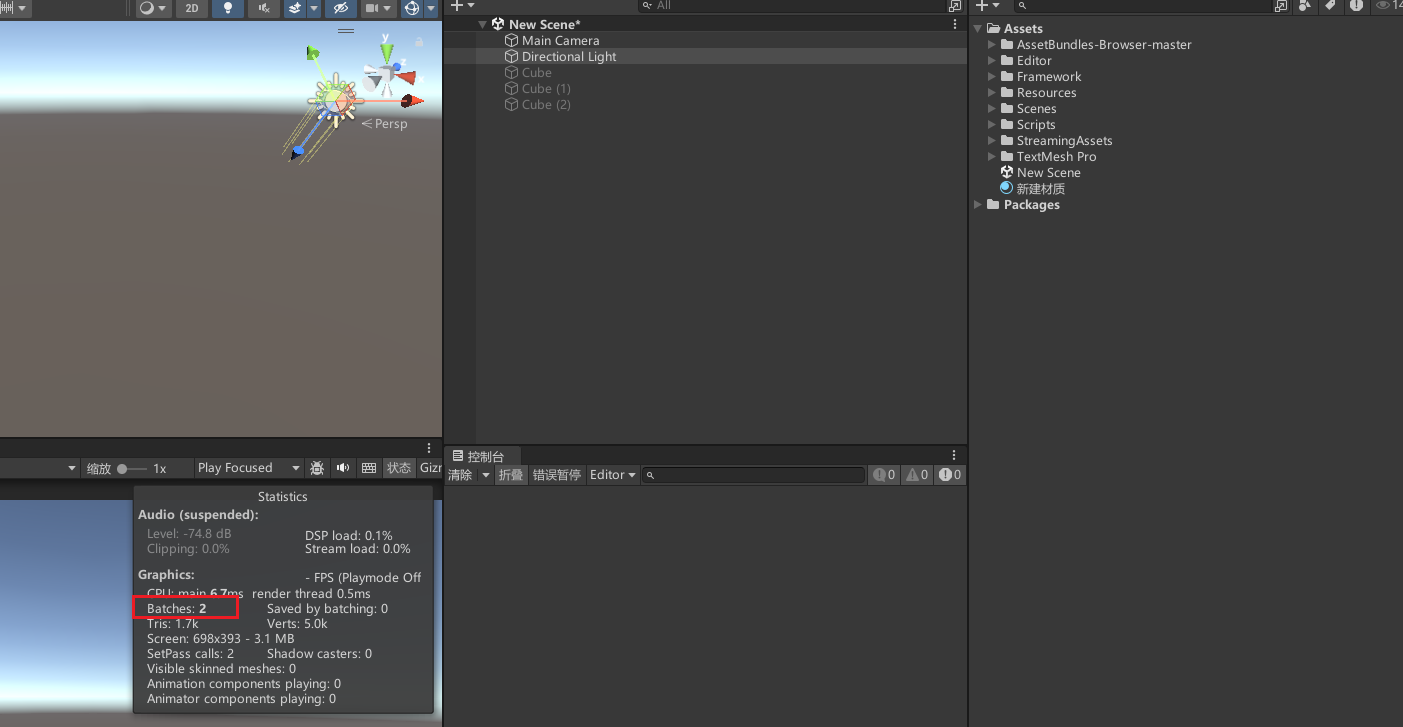Toggle scene audio mute icon
This screenshot has height=727, width=1403.
263,8
